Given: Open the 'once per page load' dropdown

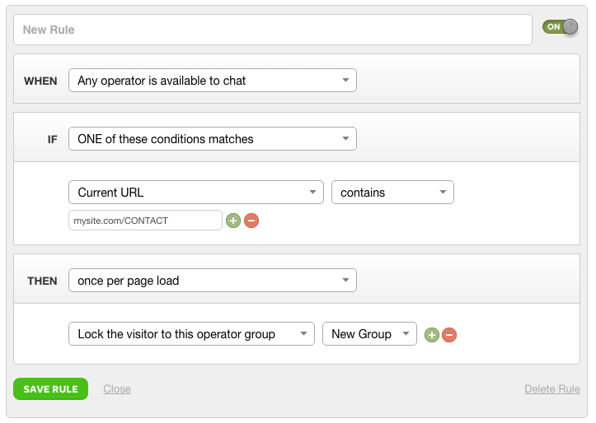Looking at the screenshot, I should click(x=212, y=280).
